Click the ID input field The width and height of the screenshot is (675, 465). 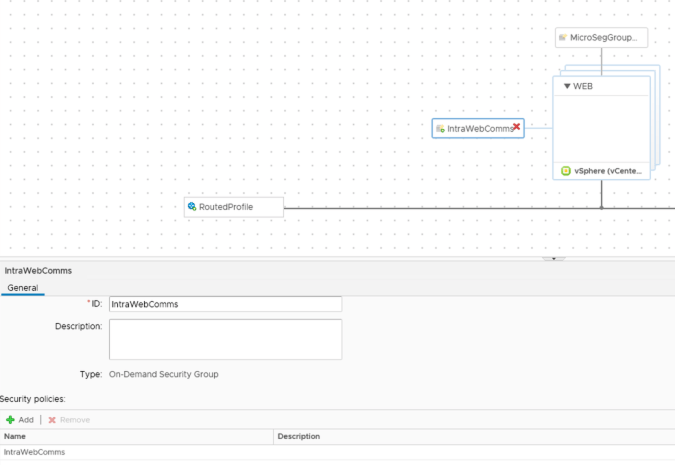click(226, 304)
